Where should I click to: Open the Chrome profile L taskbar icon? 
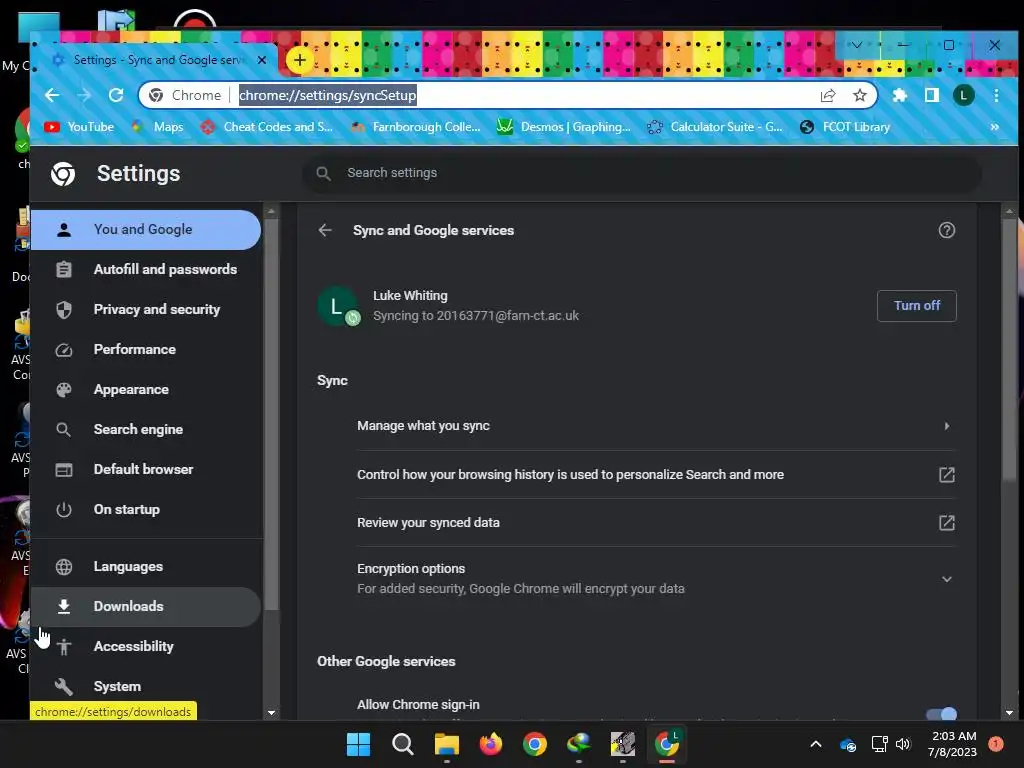click(667, 744)
